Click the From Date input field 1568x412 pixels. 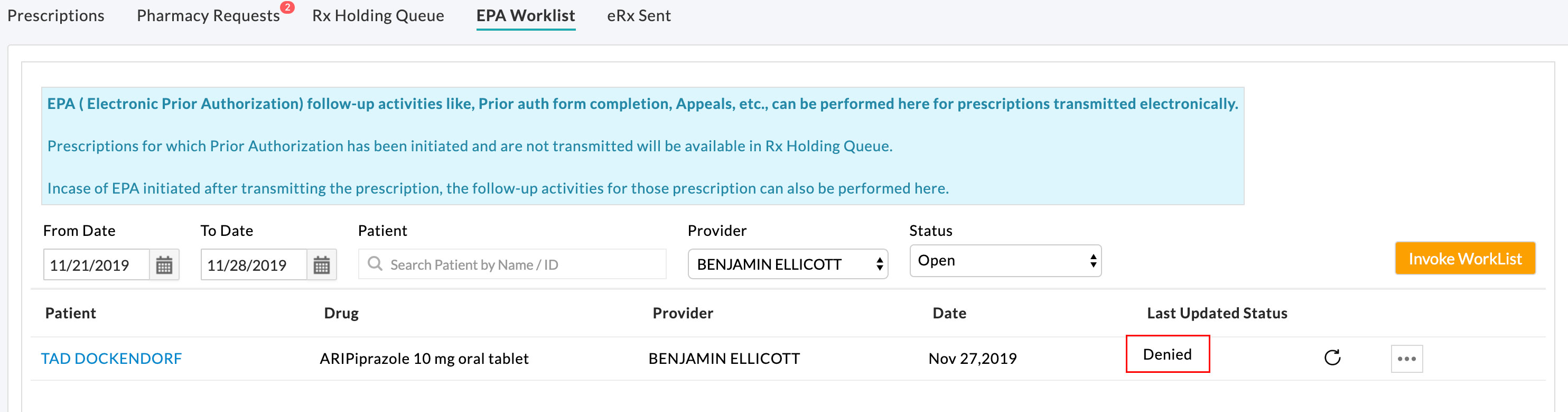click(x=96, y=265)
